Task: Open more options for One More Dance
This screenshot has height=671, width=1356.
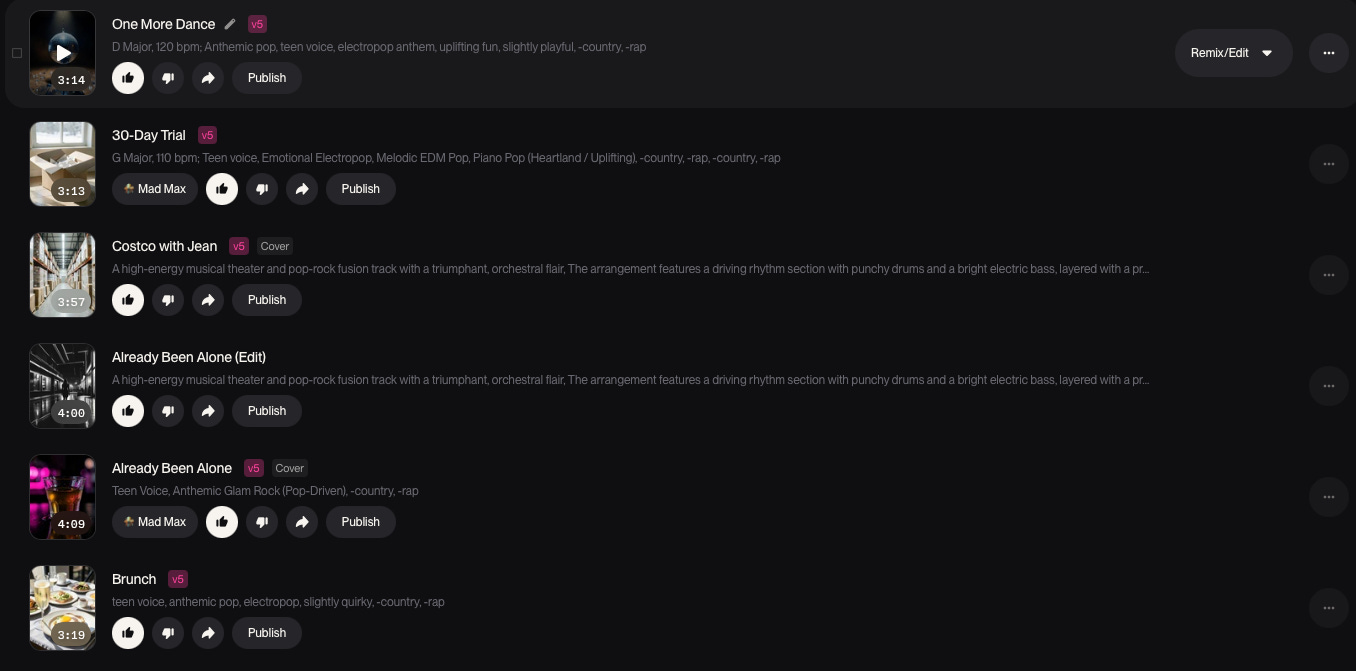Action: [1329, 53]
